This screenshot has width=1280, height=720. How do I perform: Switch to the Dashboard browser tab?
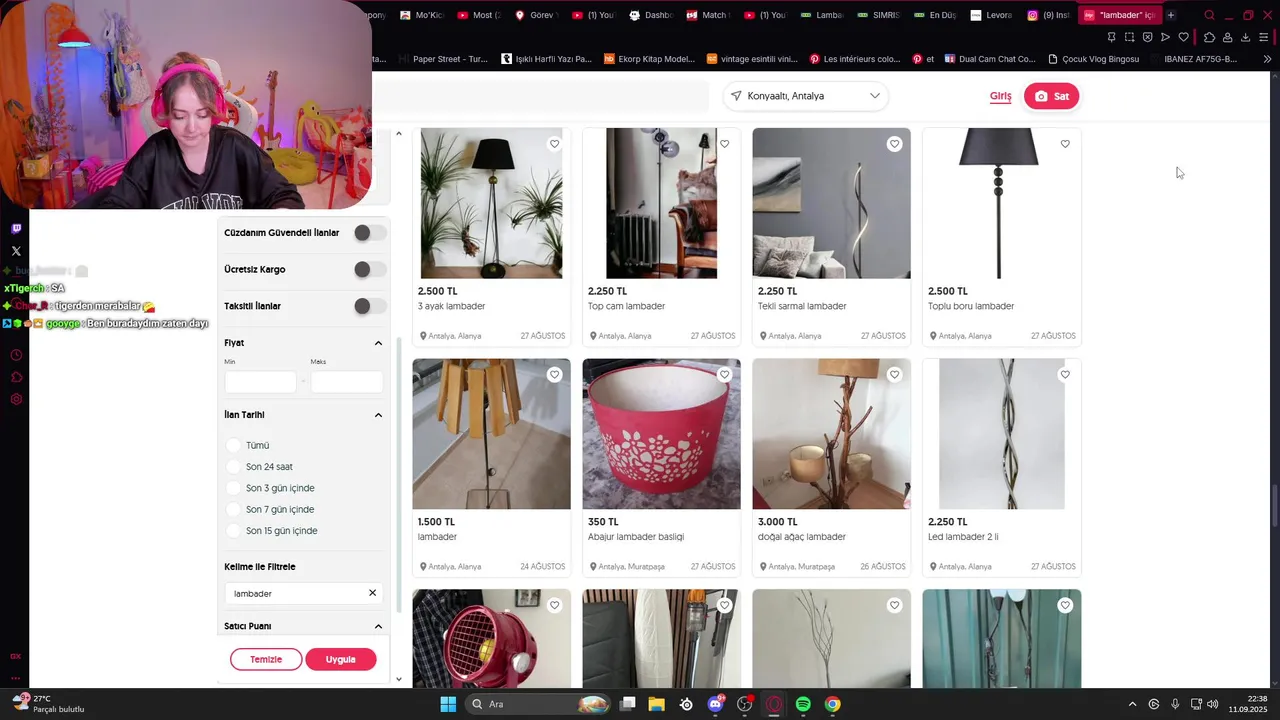pos(651,15)
